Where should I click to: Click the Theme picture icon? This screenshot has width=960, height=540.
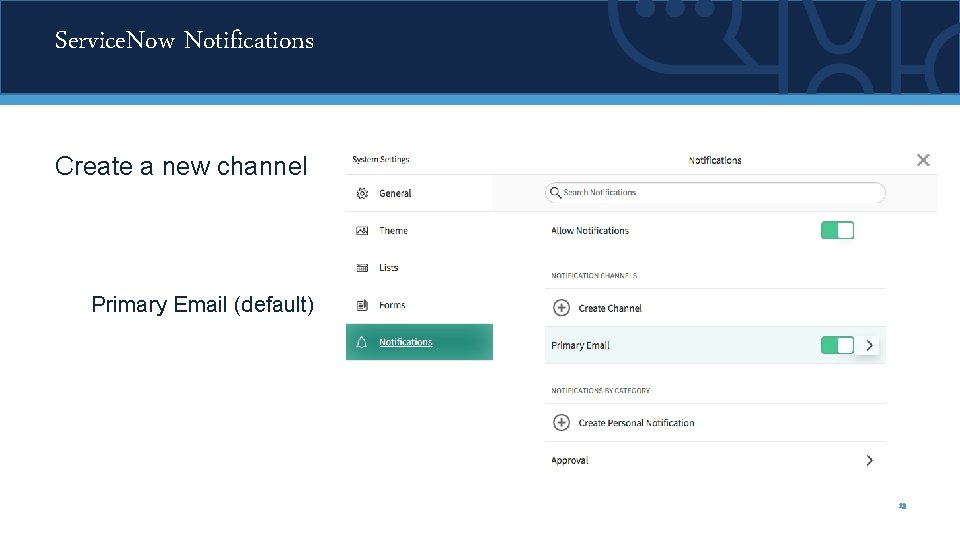[x=362, y=231]
